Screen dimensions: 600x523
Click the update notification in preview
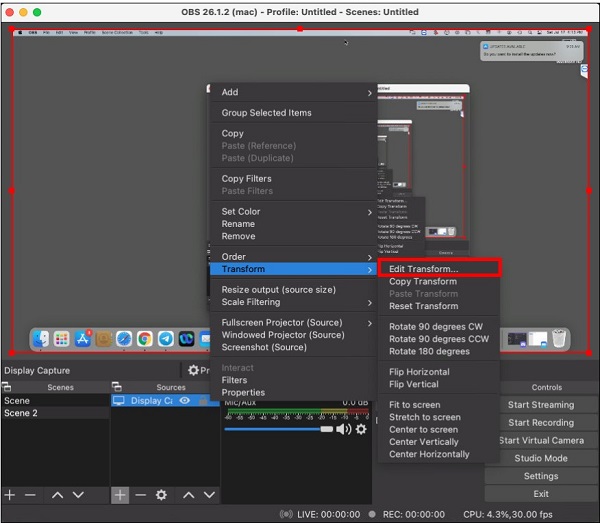tap(532, 51)
